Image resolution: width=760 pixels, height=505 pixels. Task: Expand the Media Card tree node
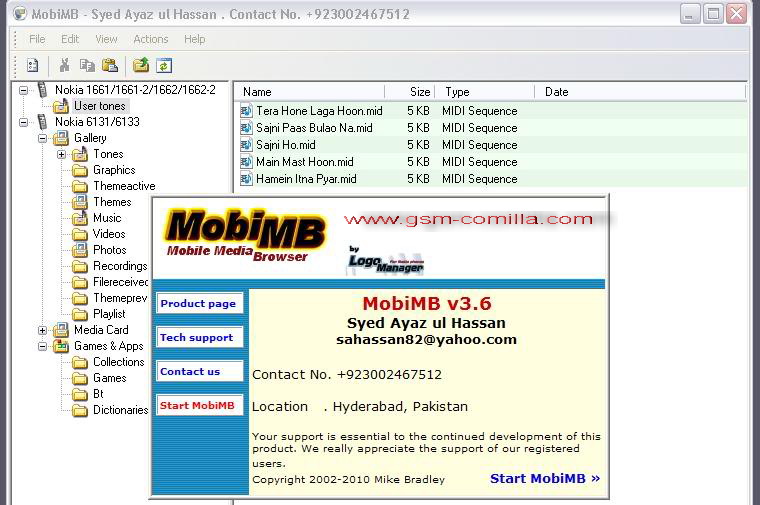tap(43, 331)
